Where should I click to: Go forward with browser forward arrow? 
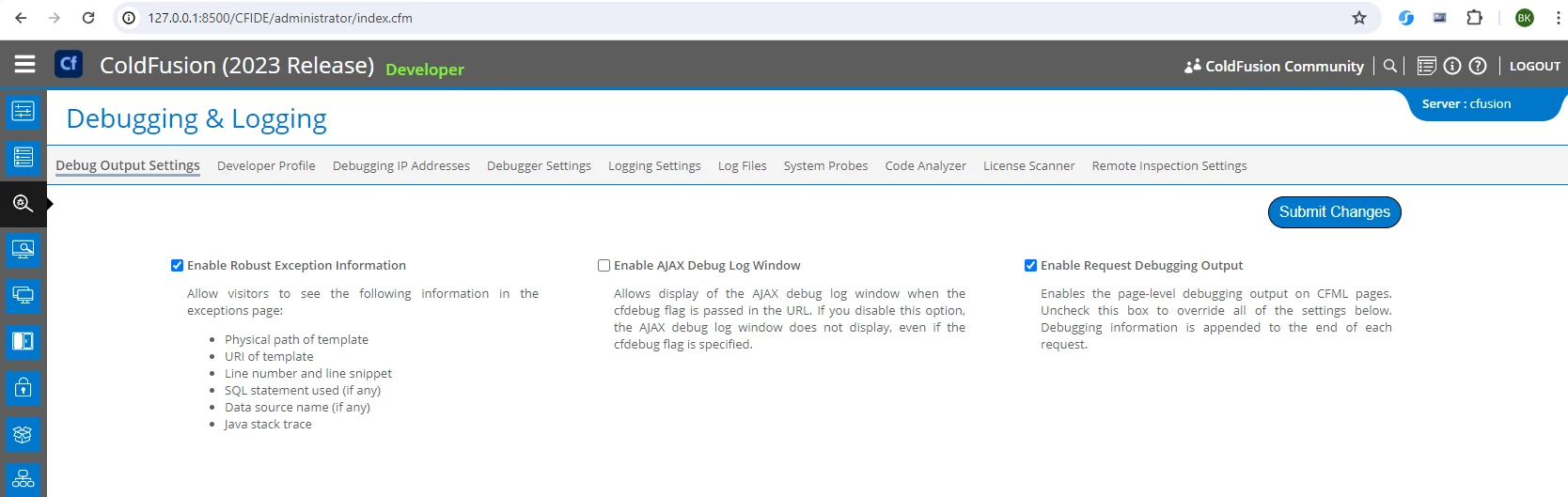[55, 18]
